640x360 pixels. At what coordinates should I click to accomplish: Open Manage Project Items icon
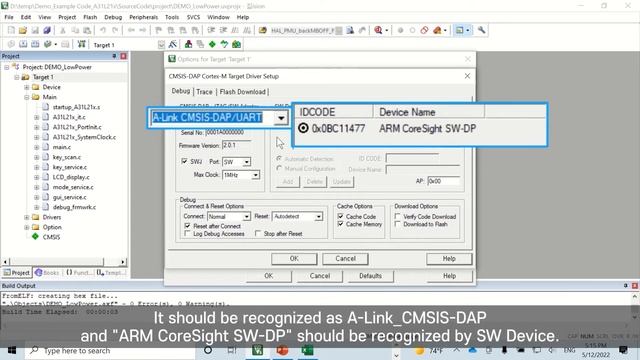click(x=188, y=44)
